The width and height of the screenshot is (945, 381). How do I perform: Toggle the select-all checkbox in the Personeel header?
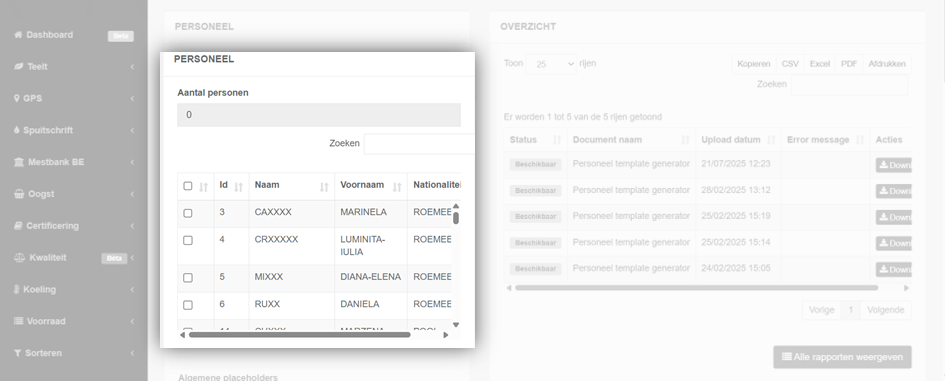187,186
